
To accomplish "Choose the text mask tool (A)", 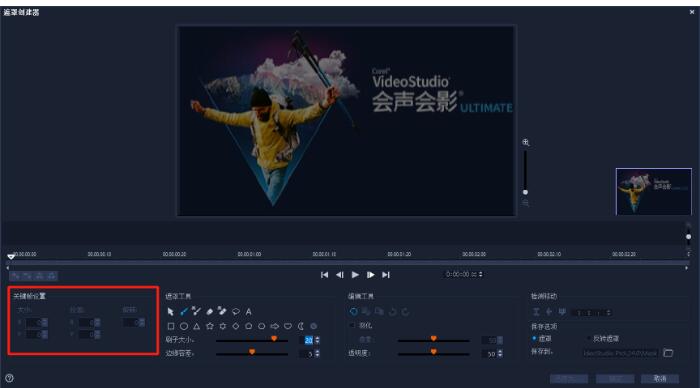I will (249, 312).
